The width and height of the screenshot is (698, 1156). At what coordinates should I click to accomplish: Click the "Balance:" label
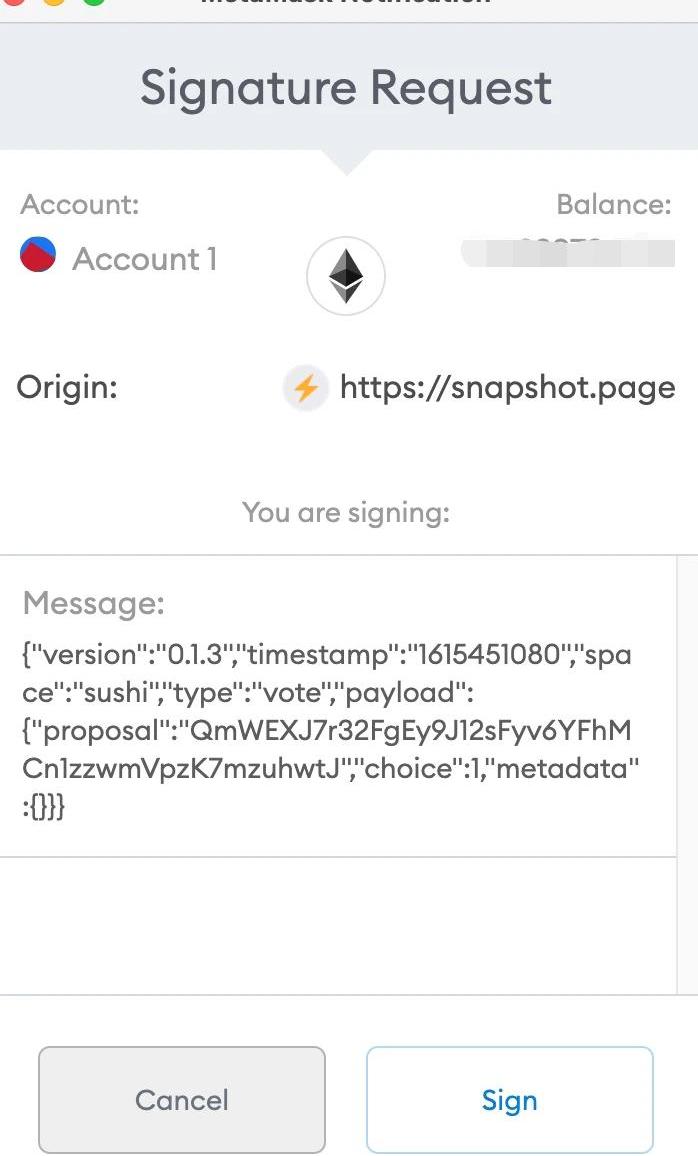point(613,205)
